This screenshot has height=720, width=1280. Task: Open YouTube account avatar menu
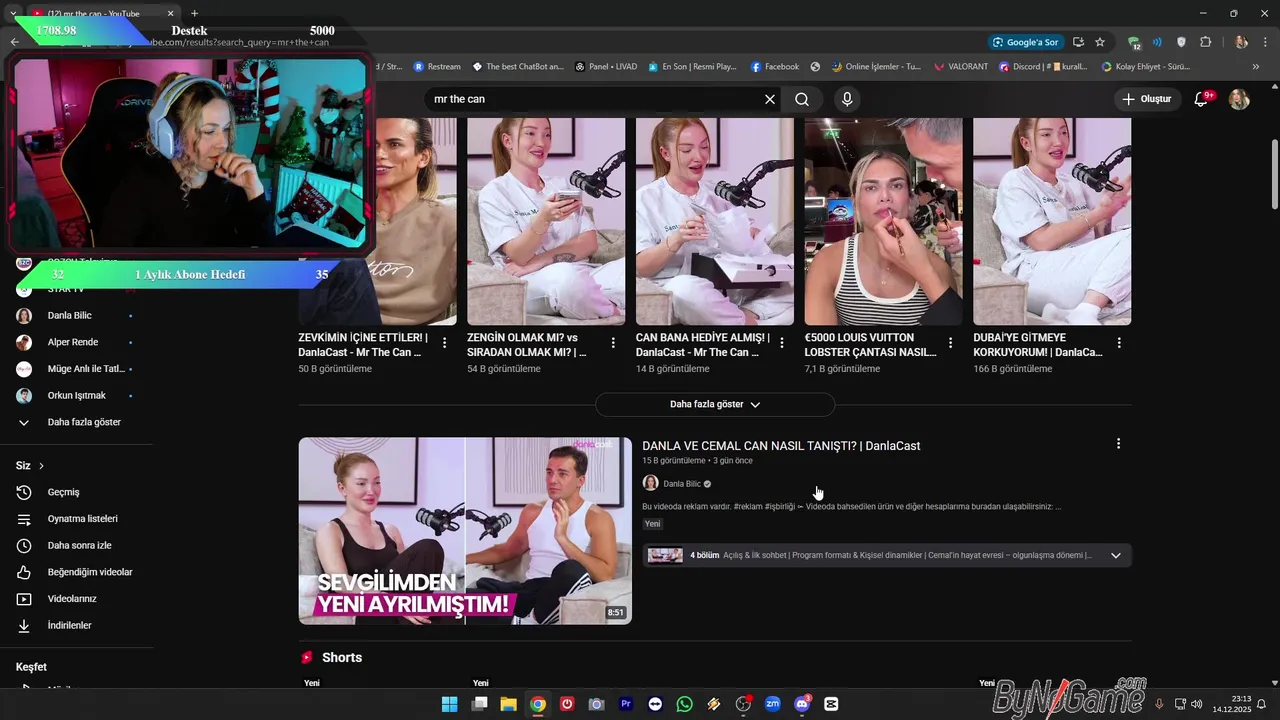[1239, 99]
